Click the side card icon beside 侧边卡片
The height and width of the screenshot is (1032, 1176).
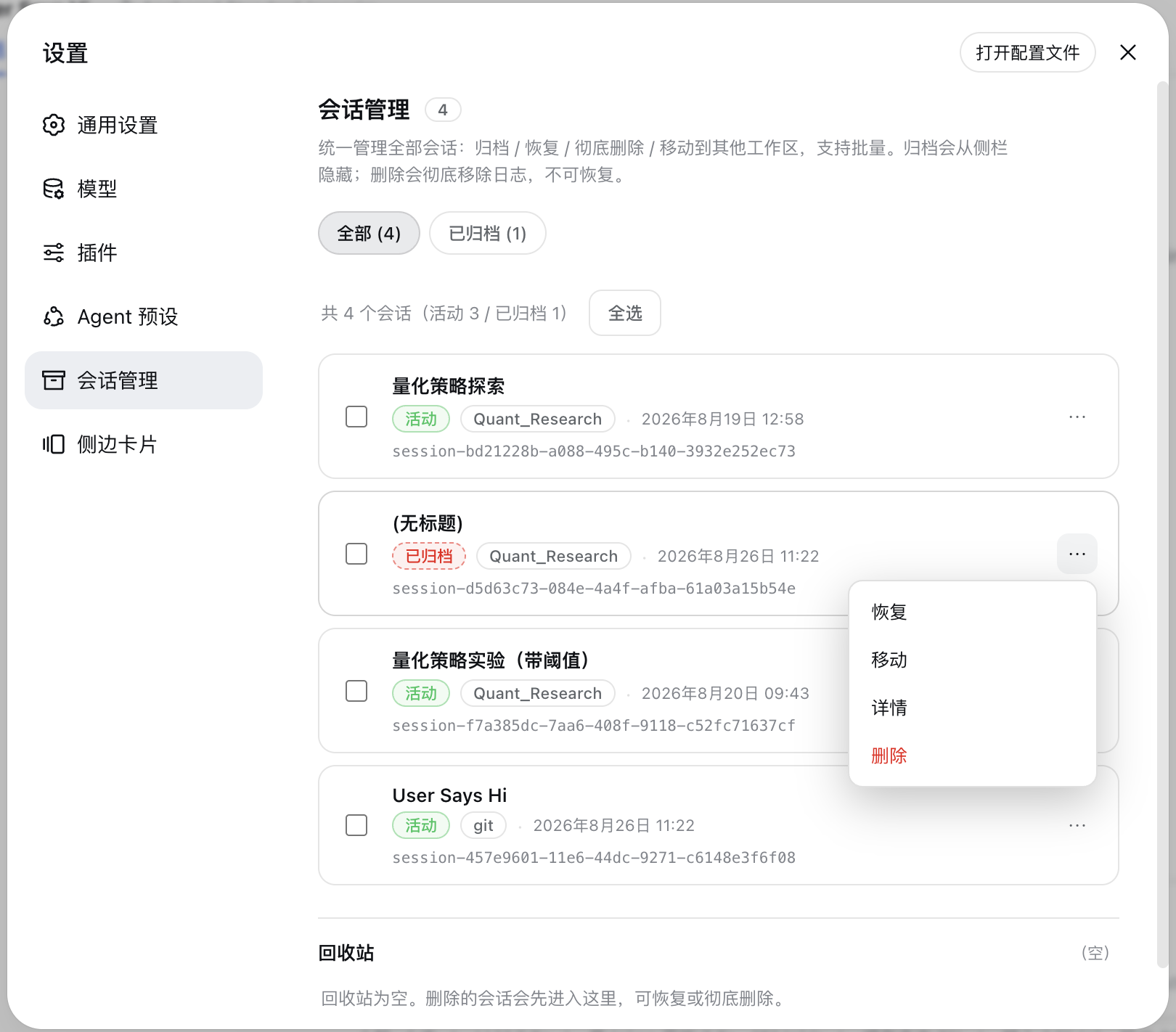click(53, 444)
